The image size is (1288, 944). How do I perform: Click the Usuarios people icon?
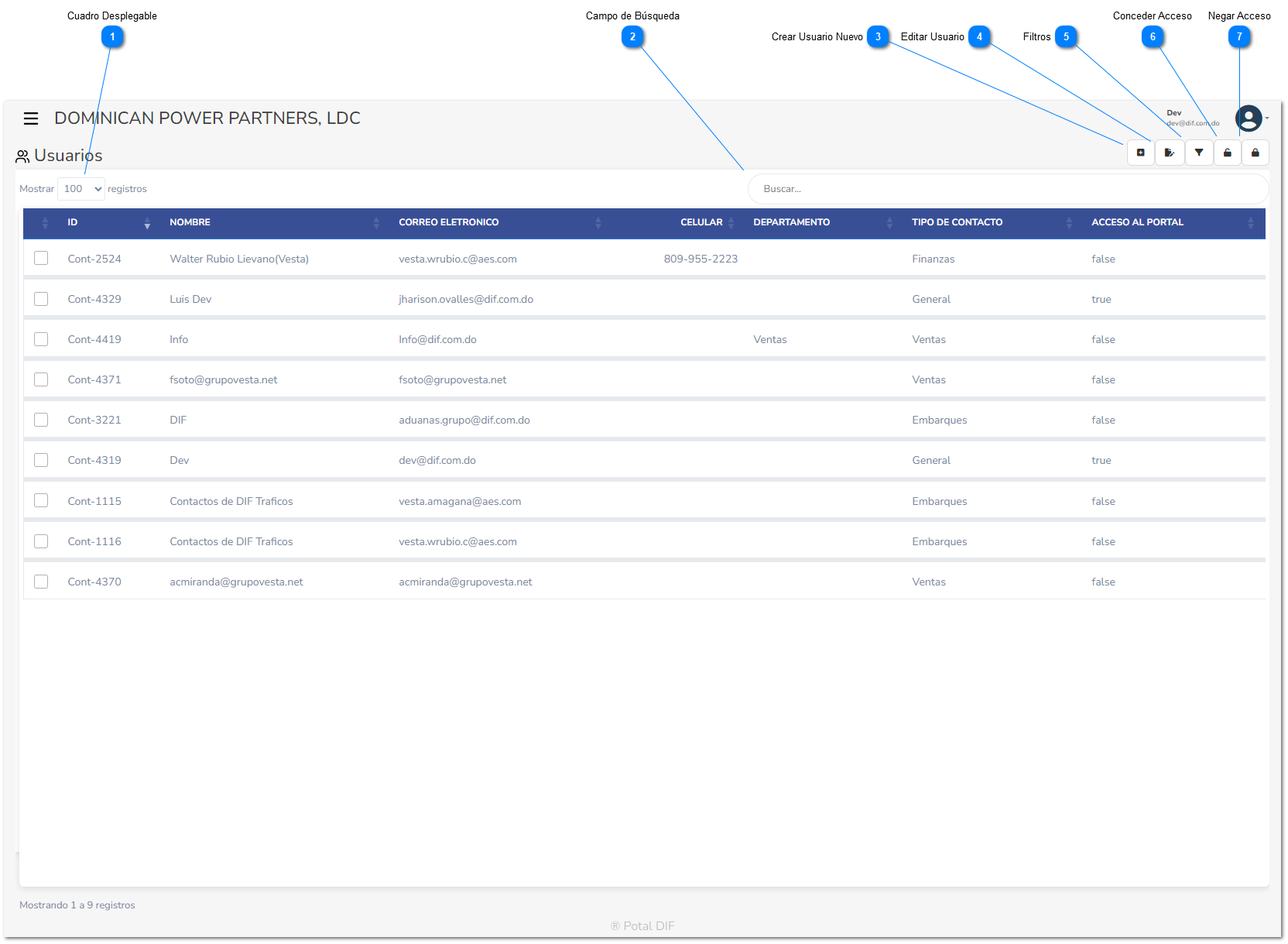click(x=22, y=156)
